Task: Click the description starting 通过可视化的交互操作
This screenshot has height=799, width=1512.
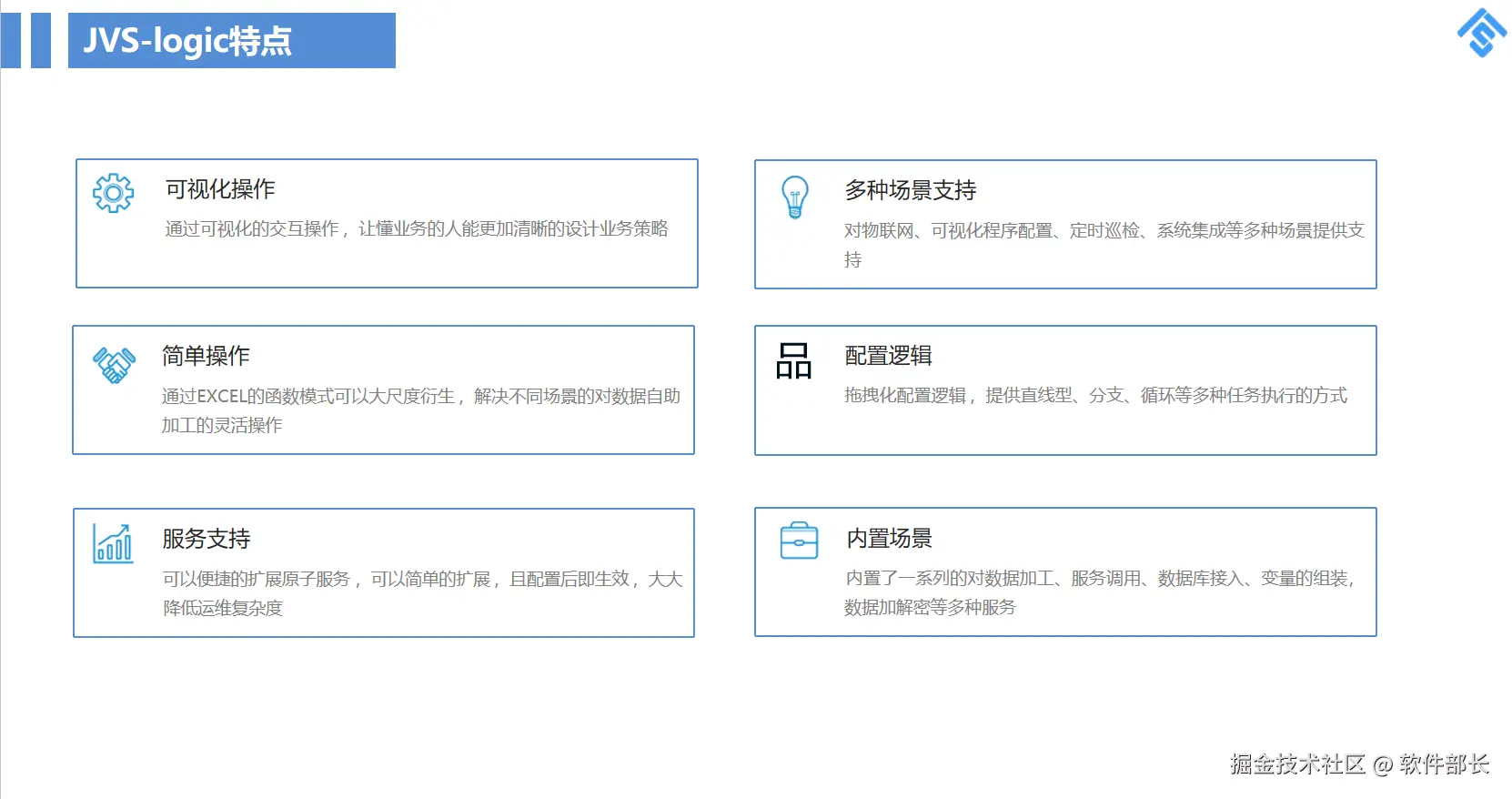Action: [x=417, y=228]
